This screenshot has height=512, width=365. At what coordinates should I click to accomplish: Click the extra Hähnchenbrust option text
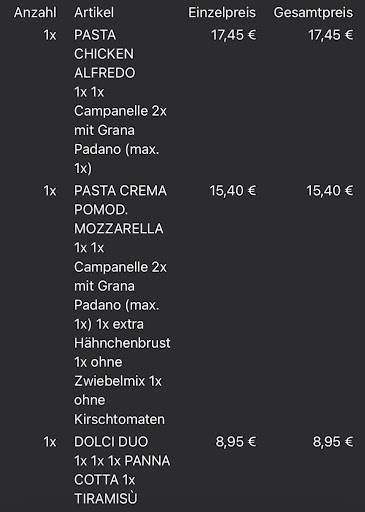point(122,333)
